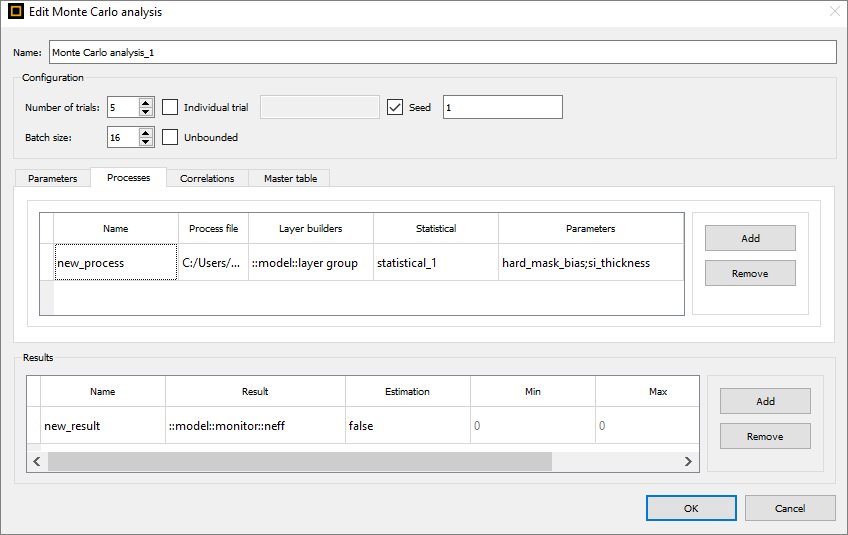Image resolution: width=848 pixels, height=535 pixels.
Task: Click the statistical_1 cell
Action: (x=436, y=262)
